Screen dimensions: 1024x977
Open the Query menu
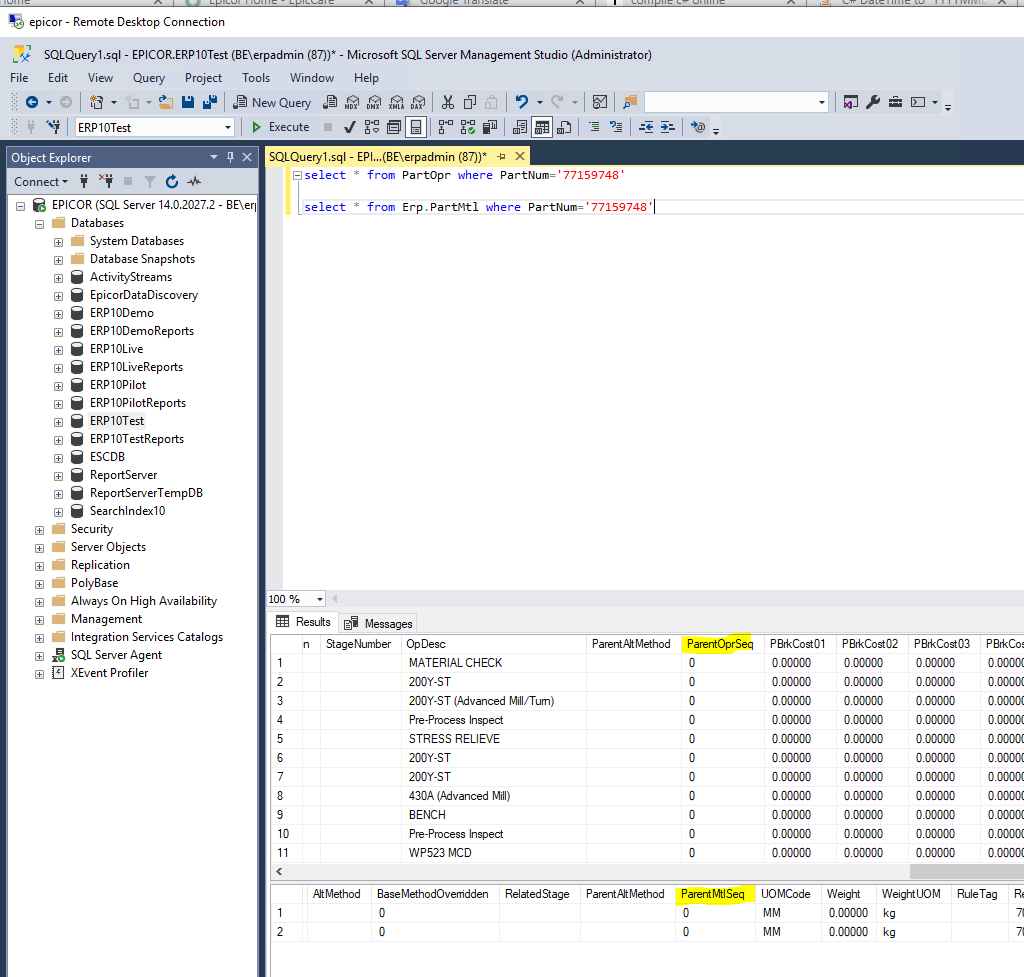pyautogui.click(x=149, y=78)
